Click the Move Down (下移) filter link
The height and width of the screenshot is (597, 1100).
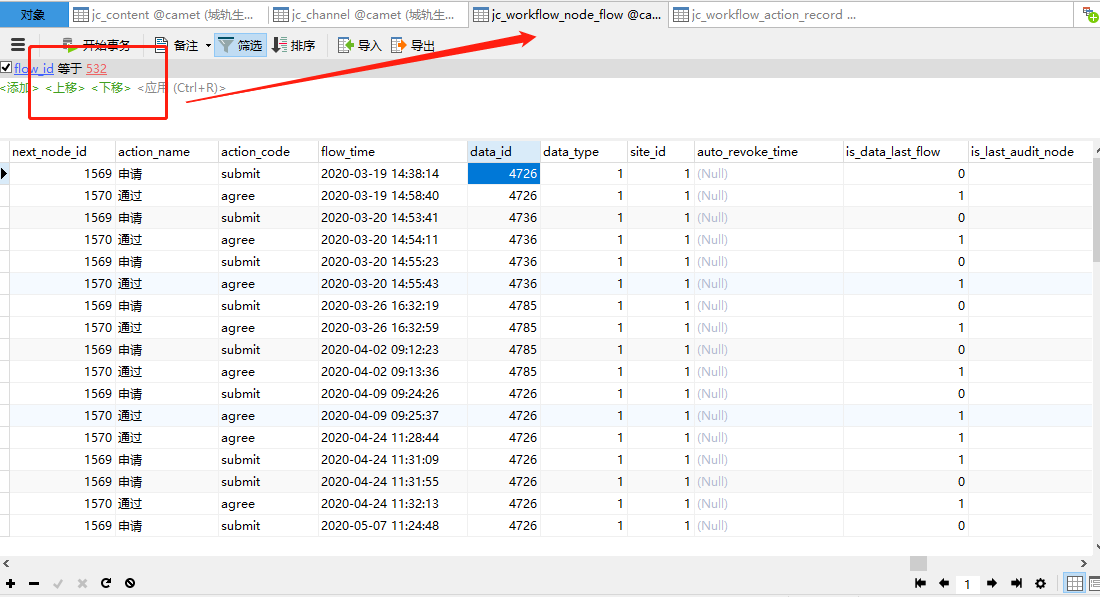[111, 88]
